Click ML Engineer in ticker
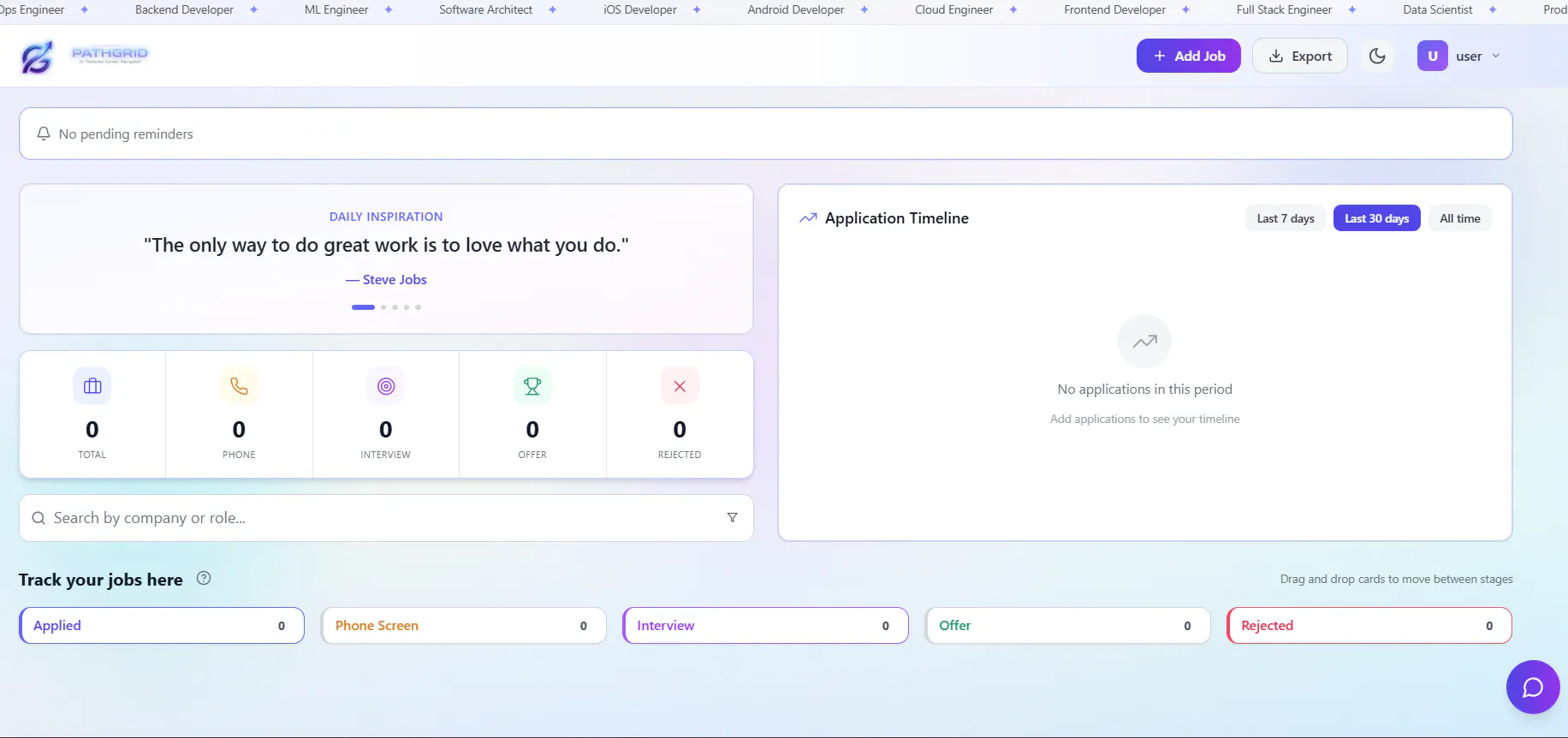This screenshot has width=1568, height=738. pyautogui.click(x=336, y=9)
